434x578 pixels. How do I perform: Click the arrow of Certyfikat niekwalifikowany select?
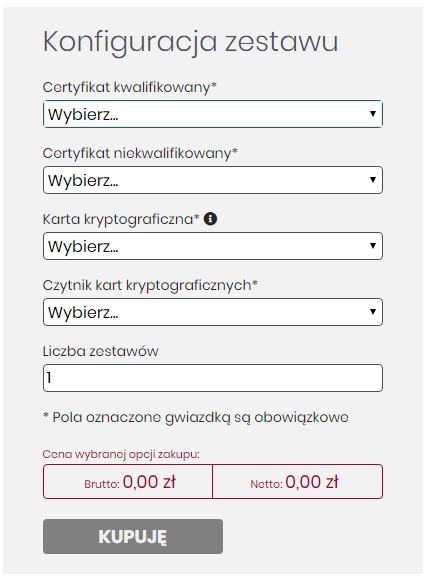373,180
